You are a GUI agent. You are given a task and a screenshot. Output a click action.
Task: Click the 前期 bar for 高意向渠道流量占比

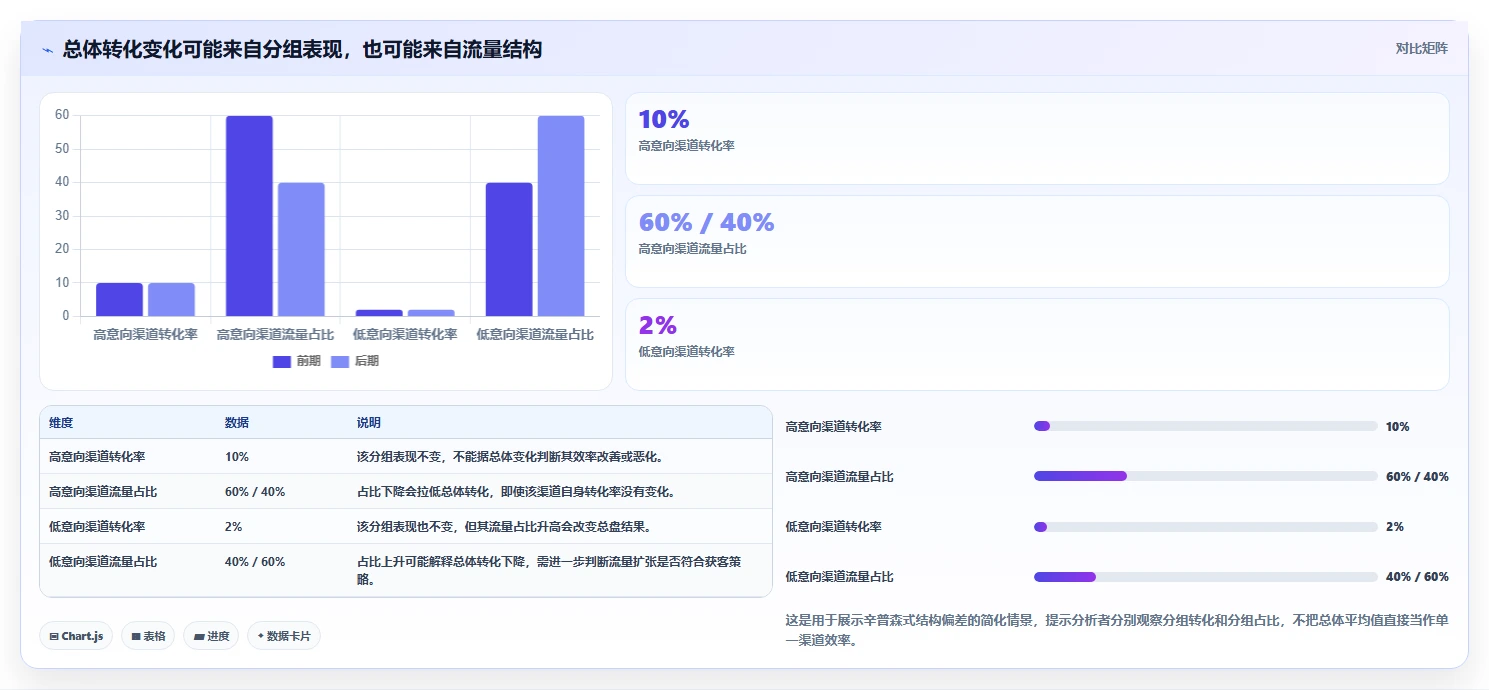pyautogui.click(x=249, y=216)
